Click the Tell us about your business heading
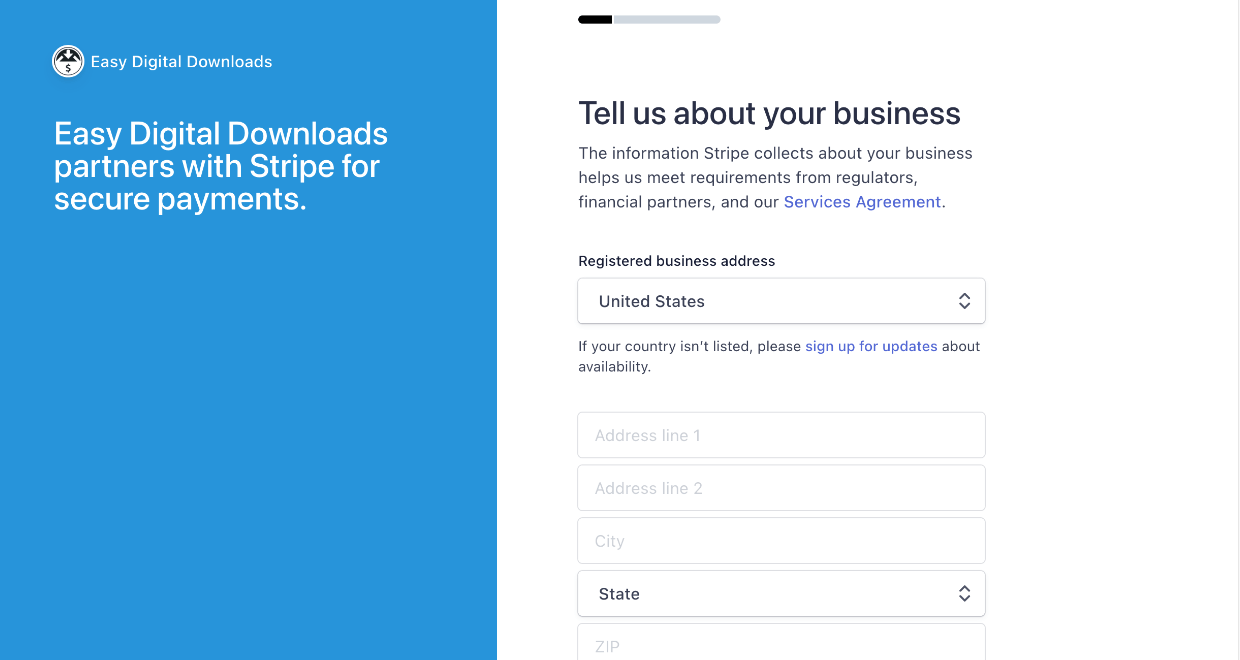Image resolution: width=1240 pixels, height=660 pixels. (769, 113)
